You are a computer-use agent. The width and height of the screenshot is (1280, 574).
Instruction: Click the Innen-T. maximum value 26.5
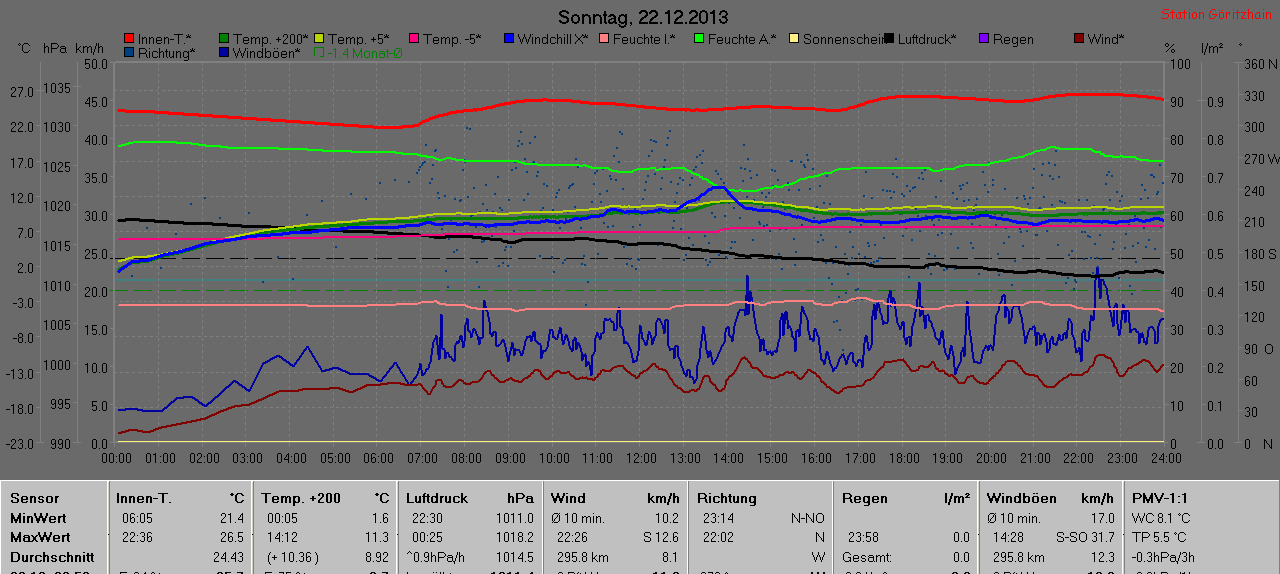click(x=232, y=537)
